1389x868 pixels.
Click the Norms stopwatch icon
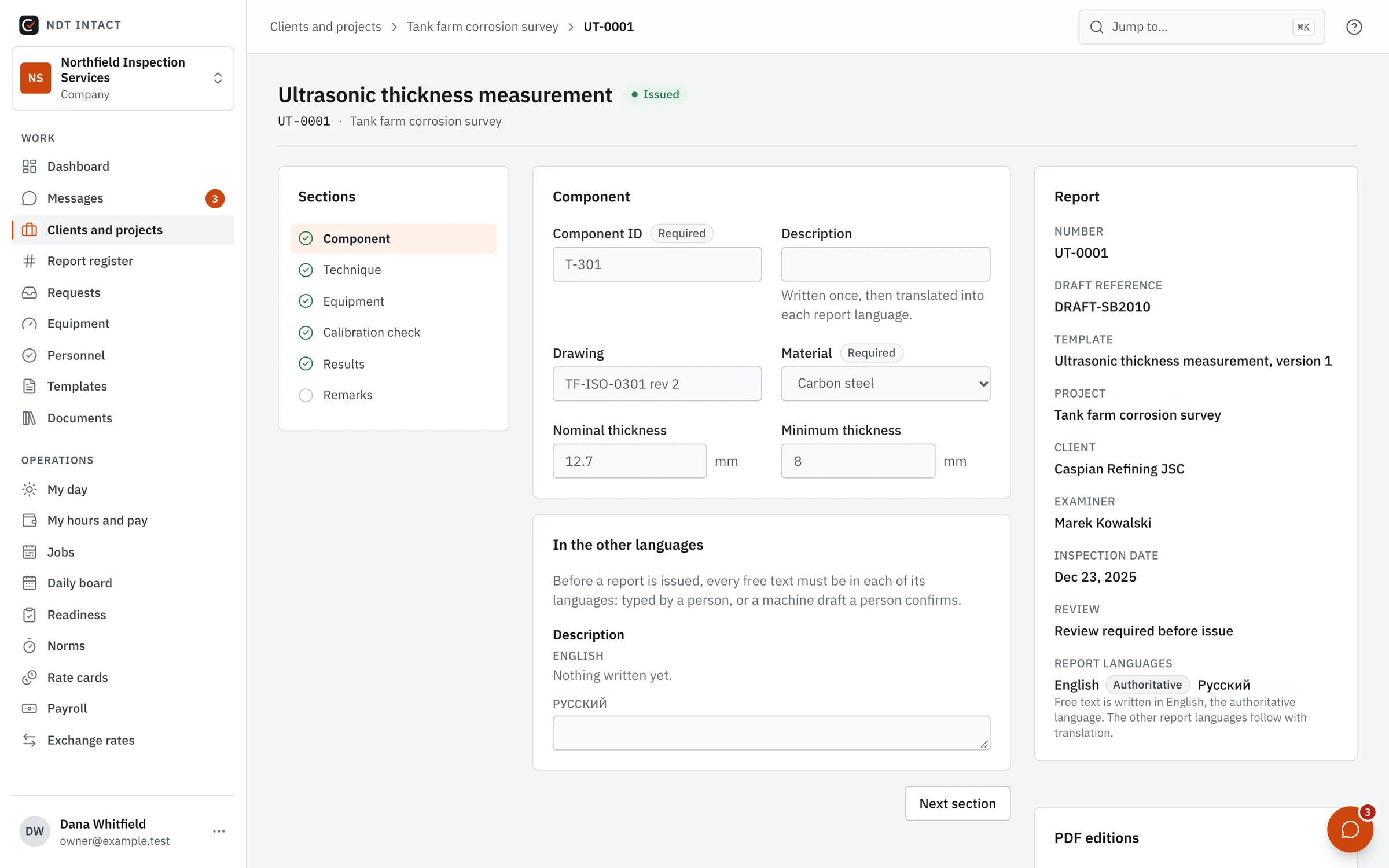(30, 646)
